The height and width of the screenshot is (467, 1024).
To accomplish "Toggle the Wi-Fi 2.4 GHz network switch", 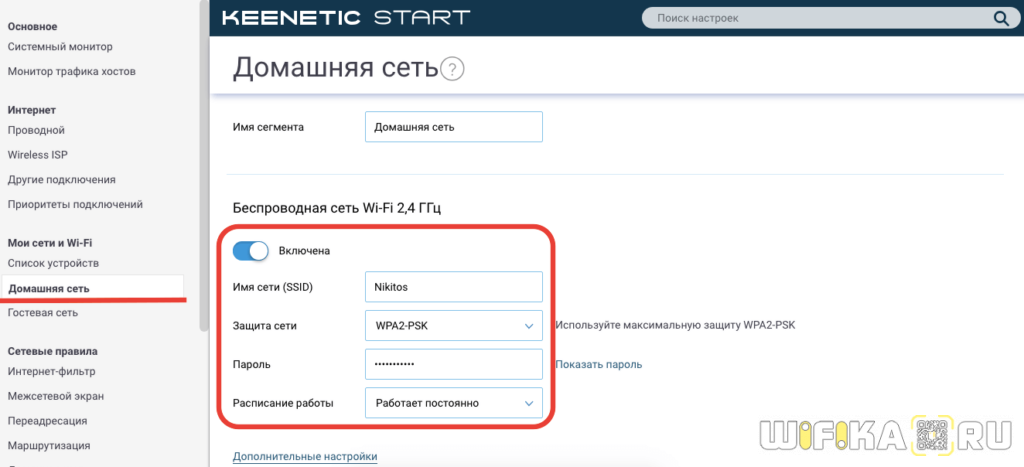I will pyautogui.click(x=251, y=250).
